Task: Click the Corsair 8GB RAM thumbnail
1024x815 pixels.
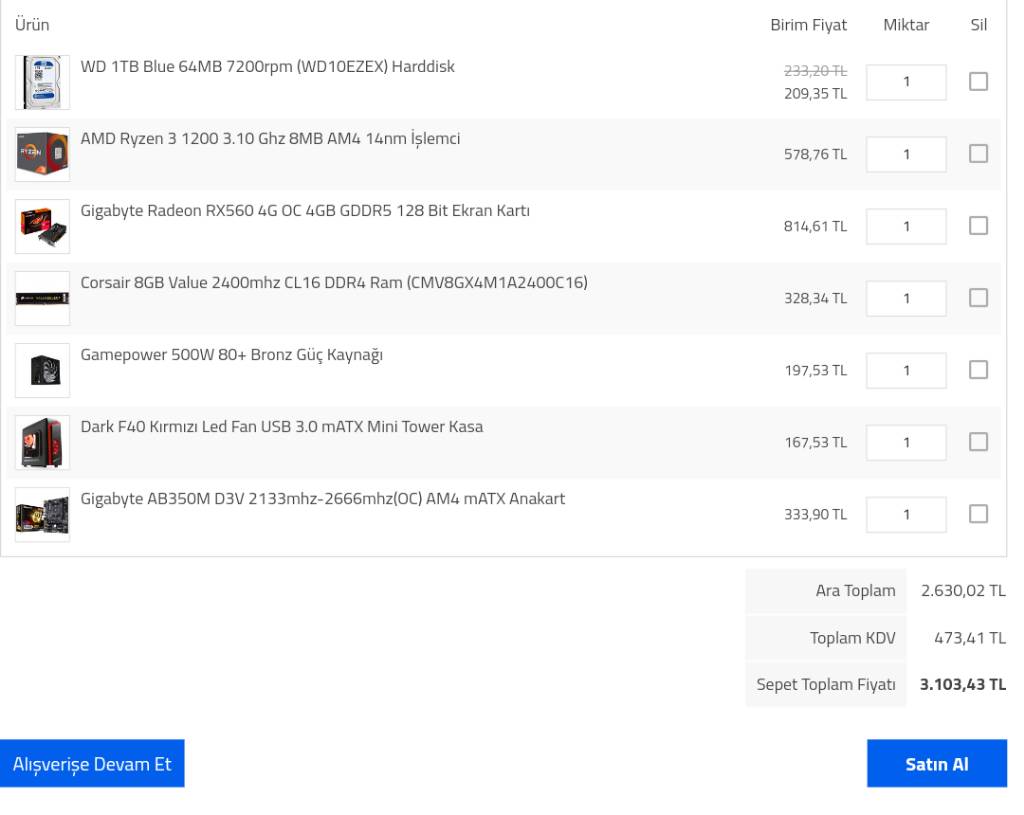Action: [42, 298]
